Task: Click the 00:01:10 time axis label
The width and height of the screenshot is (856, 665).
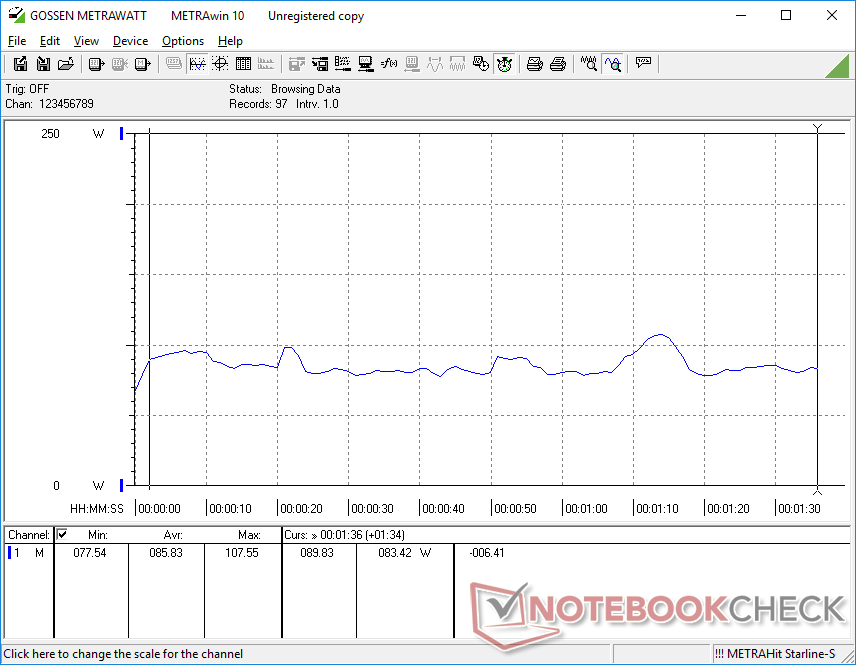Action: point(657,509)
